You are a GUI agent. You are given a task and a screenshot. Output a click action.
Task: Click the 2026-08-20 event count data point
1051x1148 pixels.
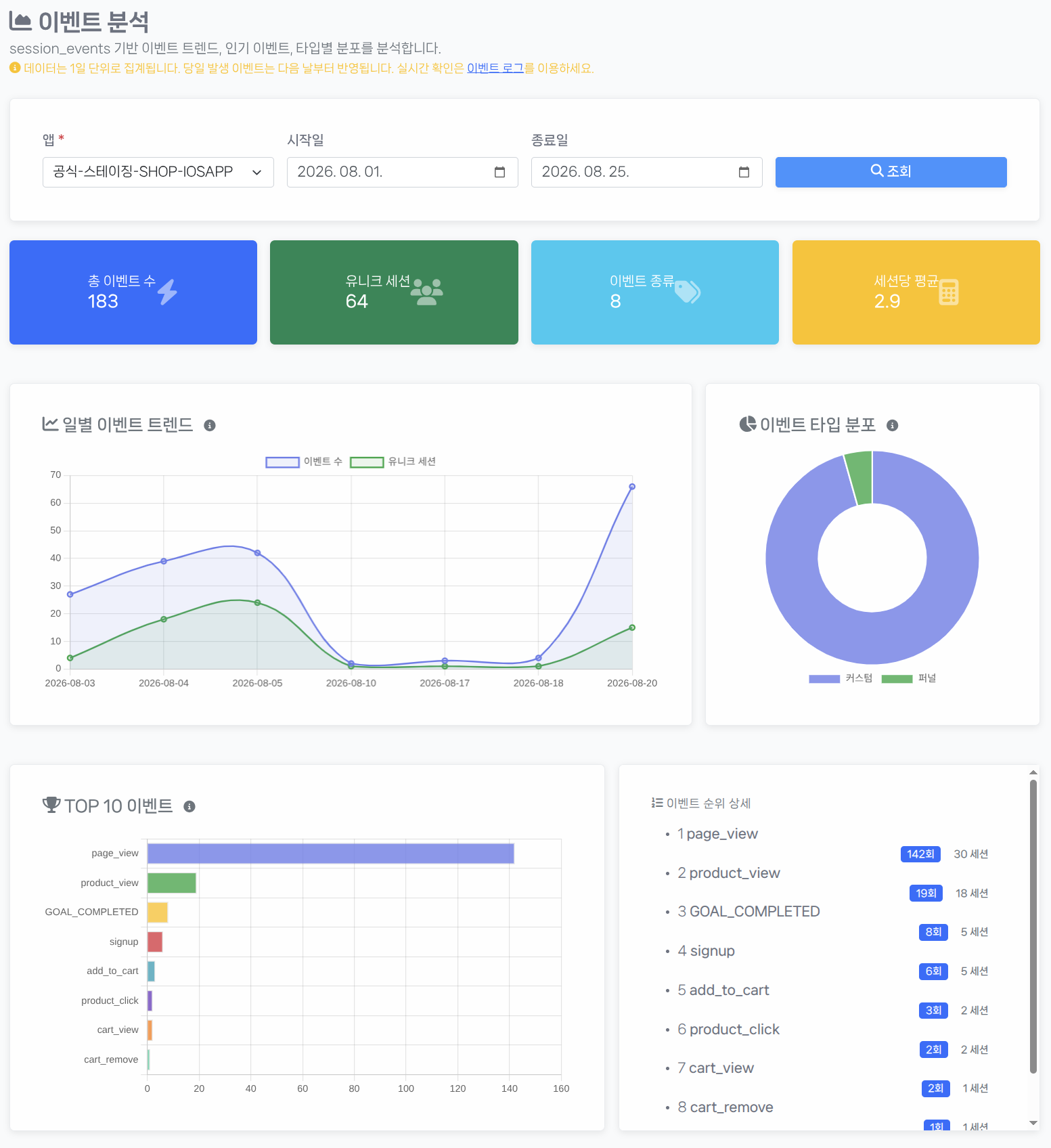[632, 487]
